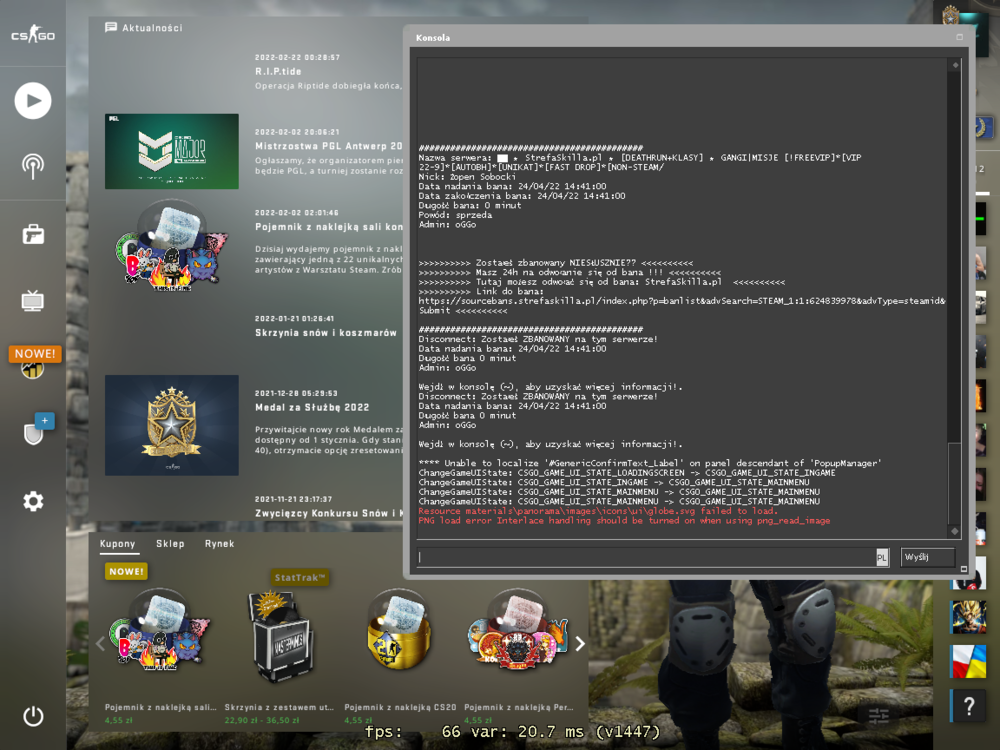
Task: Click the news timestamp 2022-02-22 00:28:57
Action: [x=297, y=57]
